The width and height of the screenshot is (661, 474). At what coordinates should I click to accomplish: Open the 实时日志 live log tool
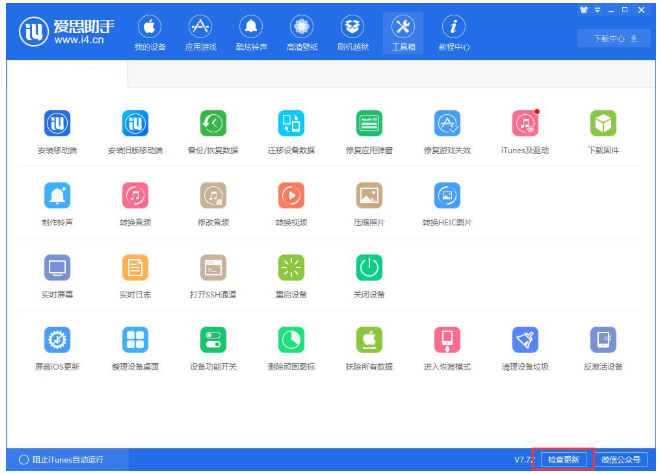(135, 276)
